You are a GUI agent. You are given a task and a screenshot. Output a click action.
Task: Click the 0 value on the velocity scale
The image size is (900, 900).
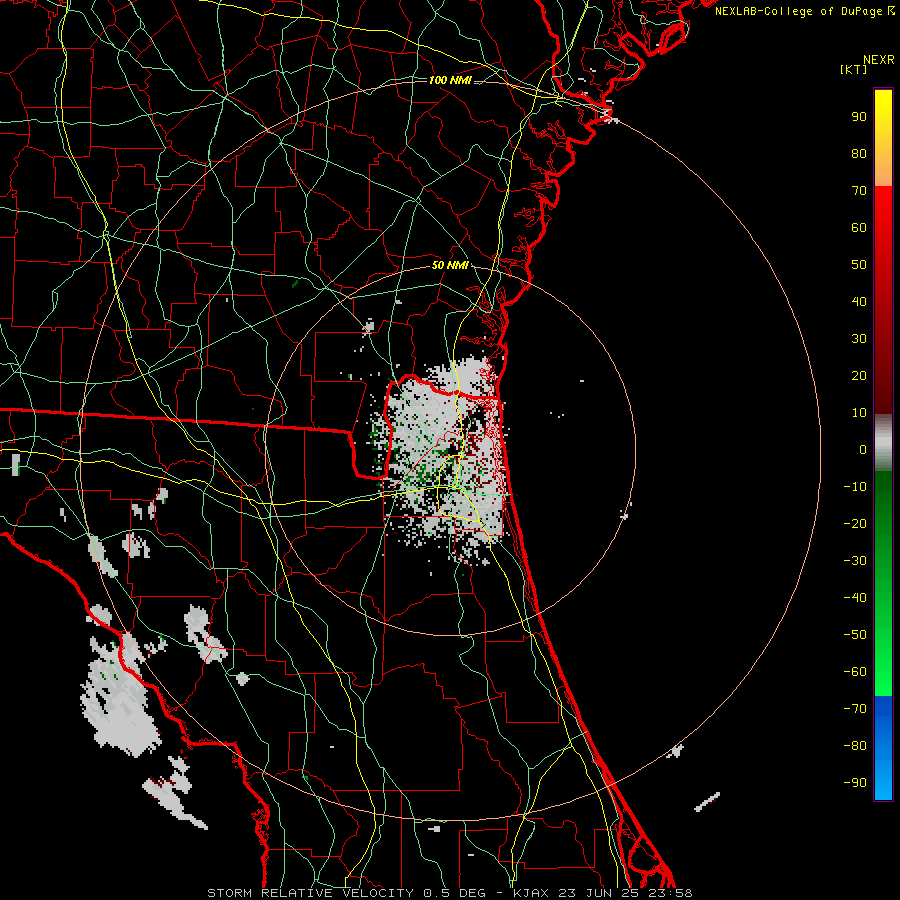click(863, 449)
